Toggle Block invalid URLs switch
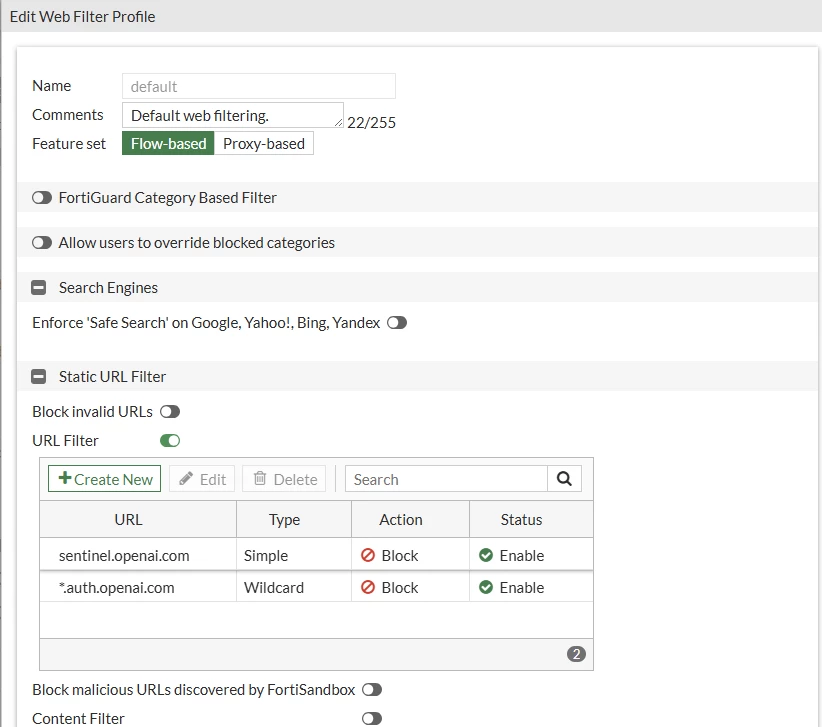The image size is (822, 727). click(x=170, y=412)
